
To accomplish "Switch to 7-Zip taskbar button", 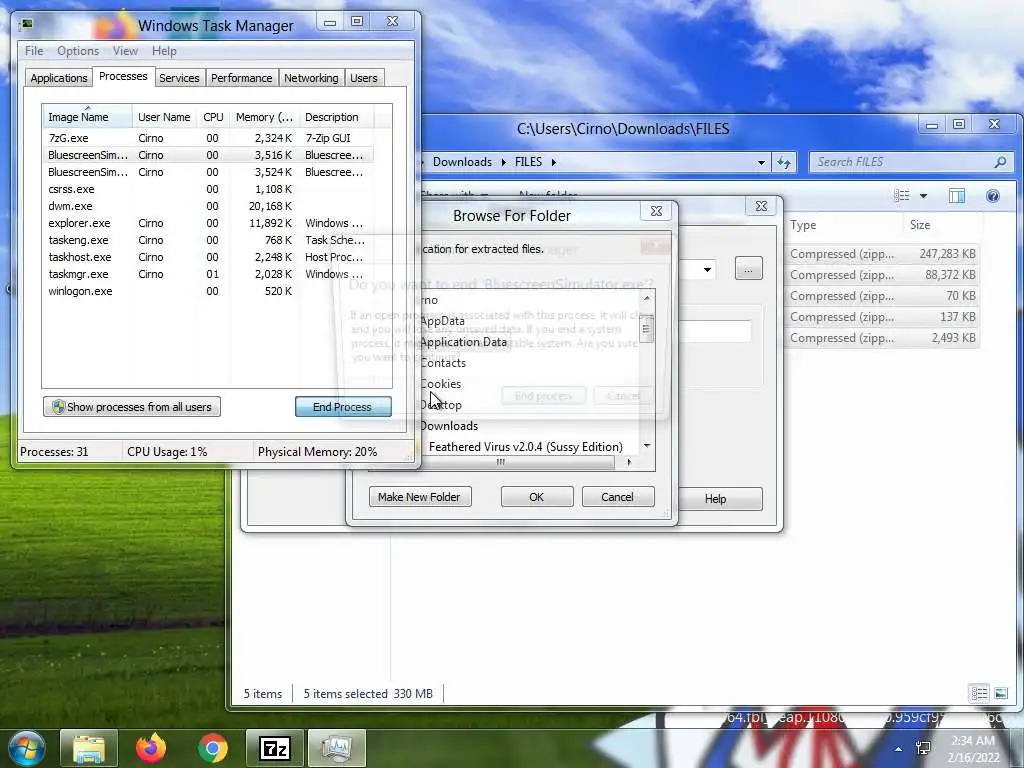I will tap(274, 748).
